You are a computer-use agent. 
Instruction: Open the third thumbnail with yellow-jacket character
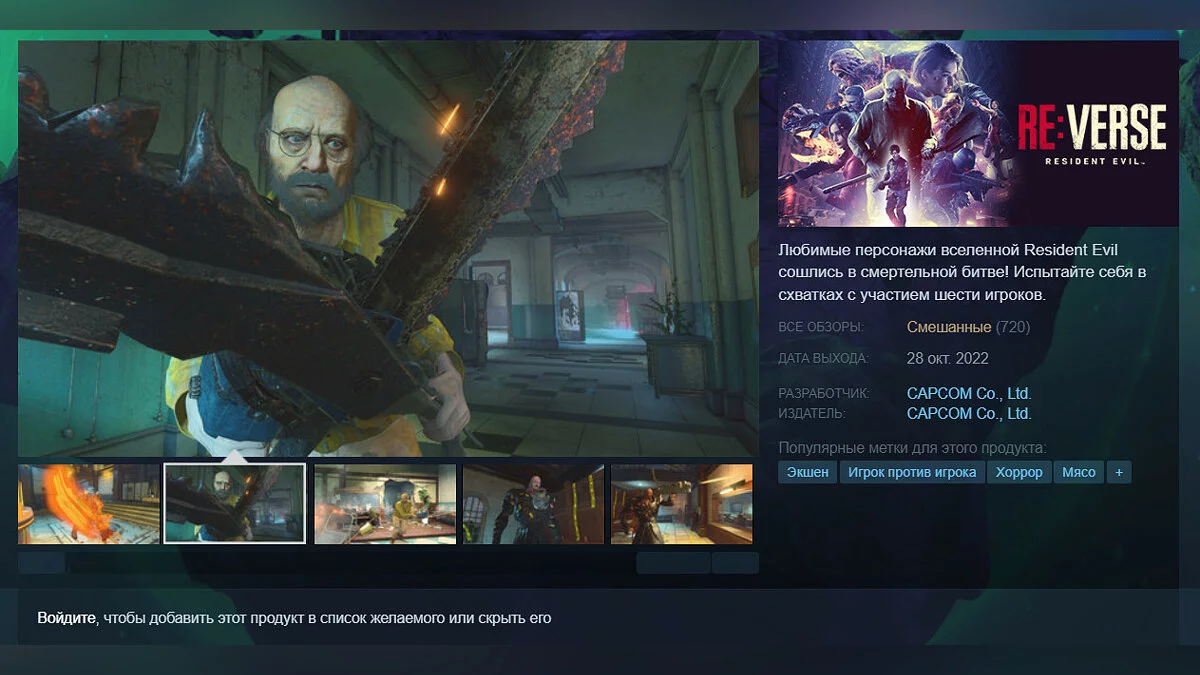385,504
